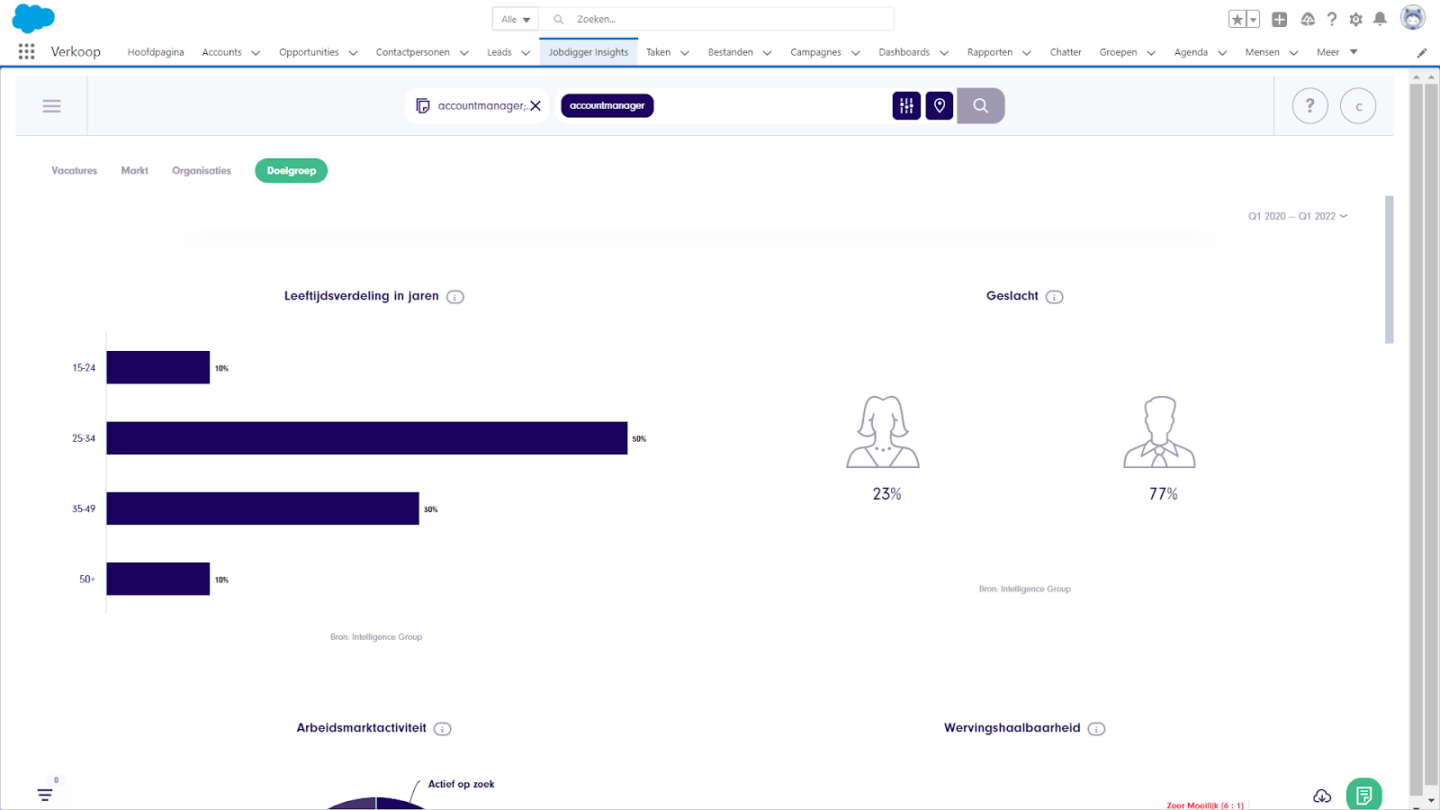Viewport: 1440px width, 810px height.
Task: Open the Favorites list dropdown arrow
Action: [x=1253, y=19]
